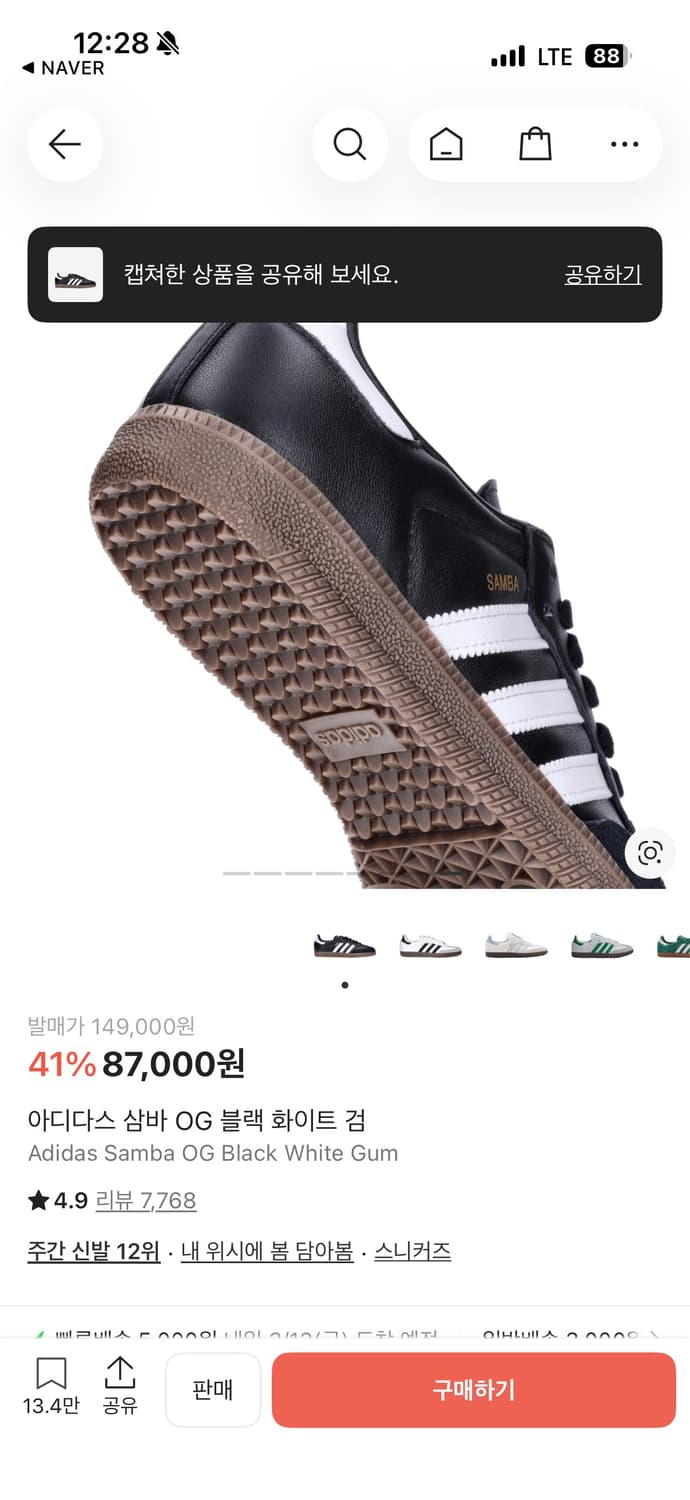Tap the back arrow button
This screenshot has width=690, height=1500.
tap(65, 145)
